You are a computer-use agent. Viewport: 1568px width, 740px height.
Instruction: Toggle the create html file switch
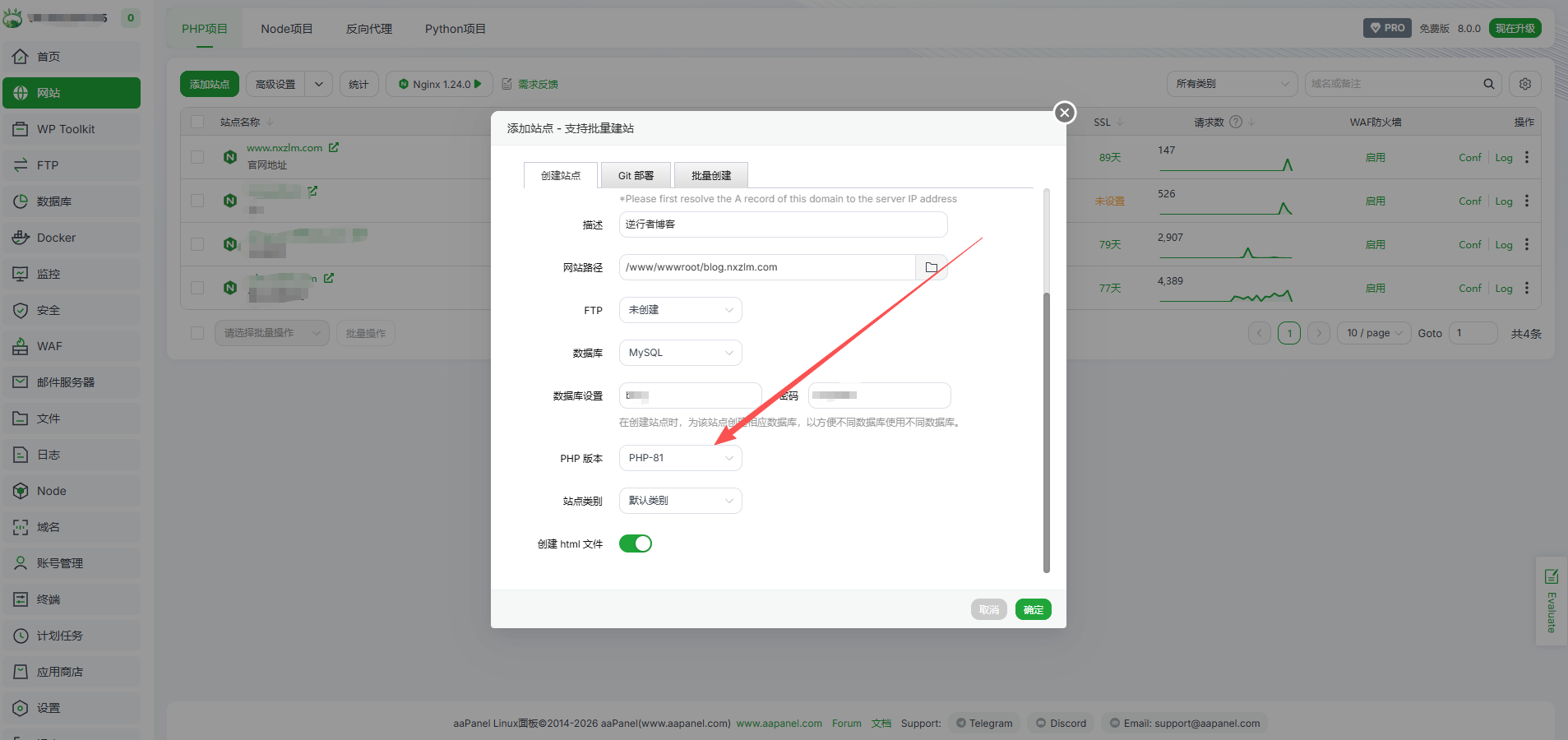[635, 543]
